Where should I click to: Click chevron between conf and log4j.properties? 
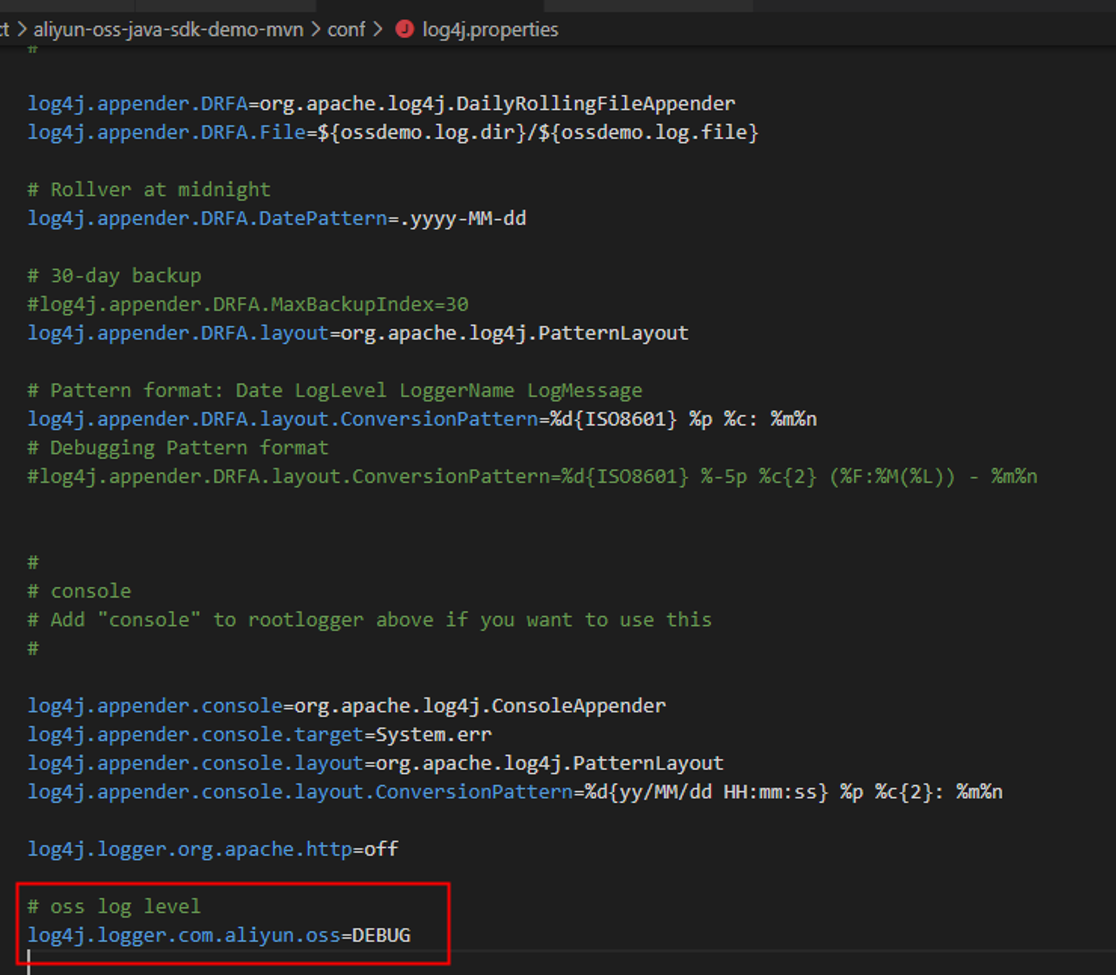click(x=378, y=29)
